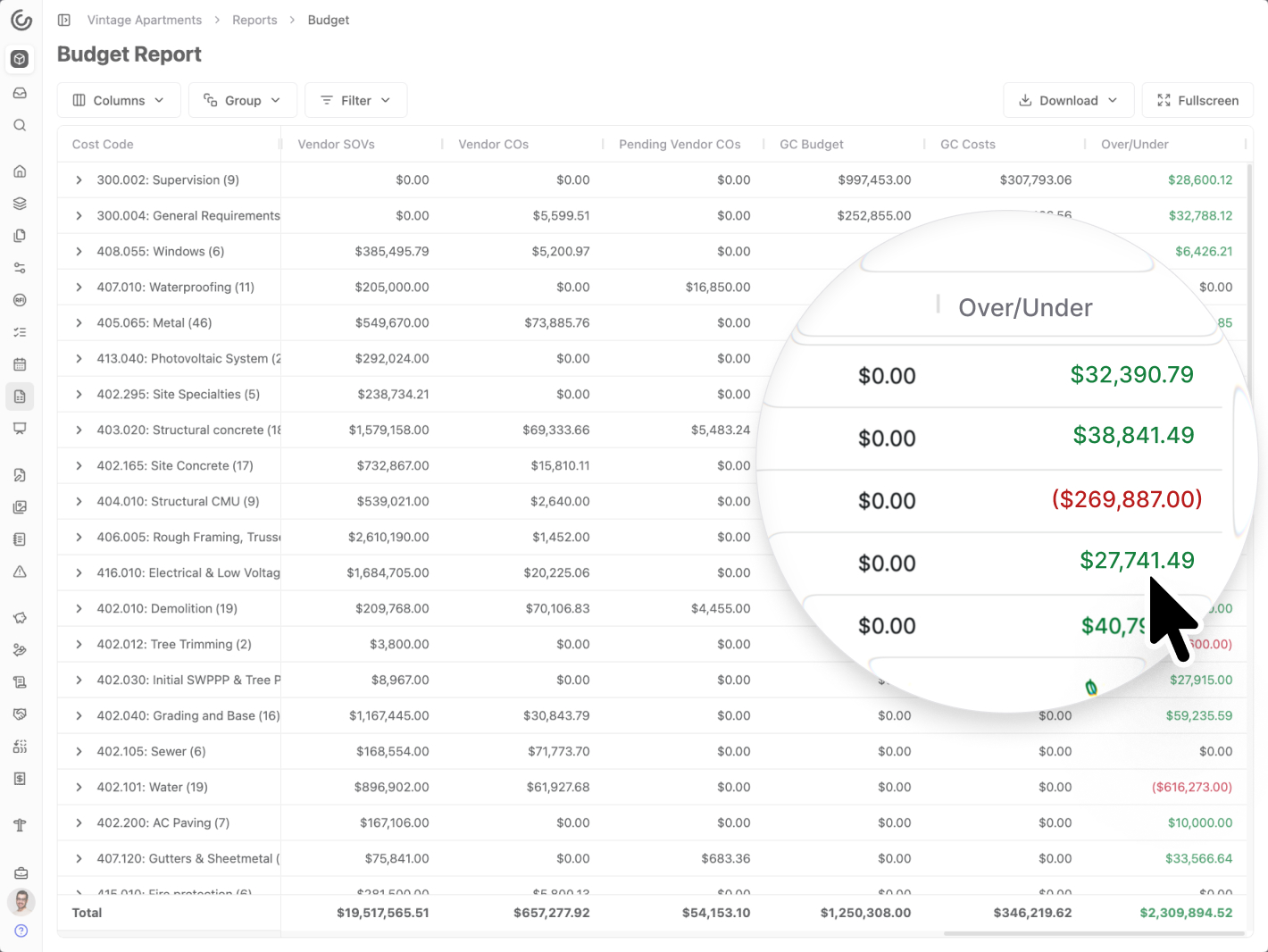This screenshot has width=1268, height=952.
Task: Select the $997,453.00 GC Budget cell
Action: 874,180
